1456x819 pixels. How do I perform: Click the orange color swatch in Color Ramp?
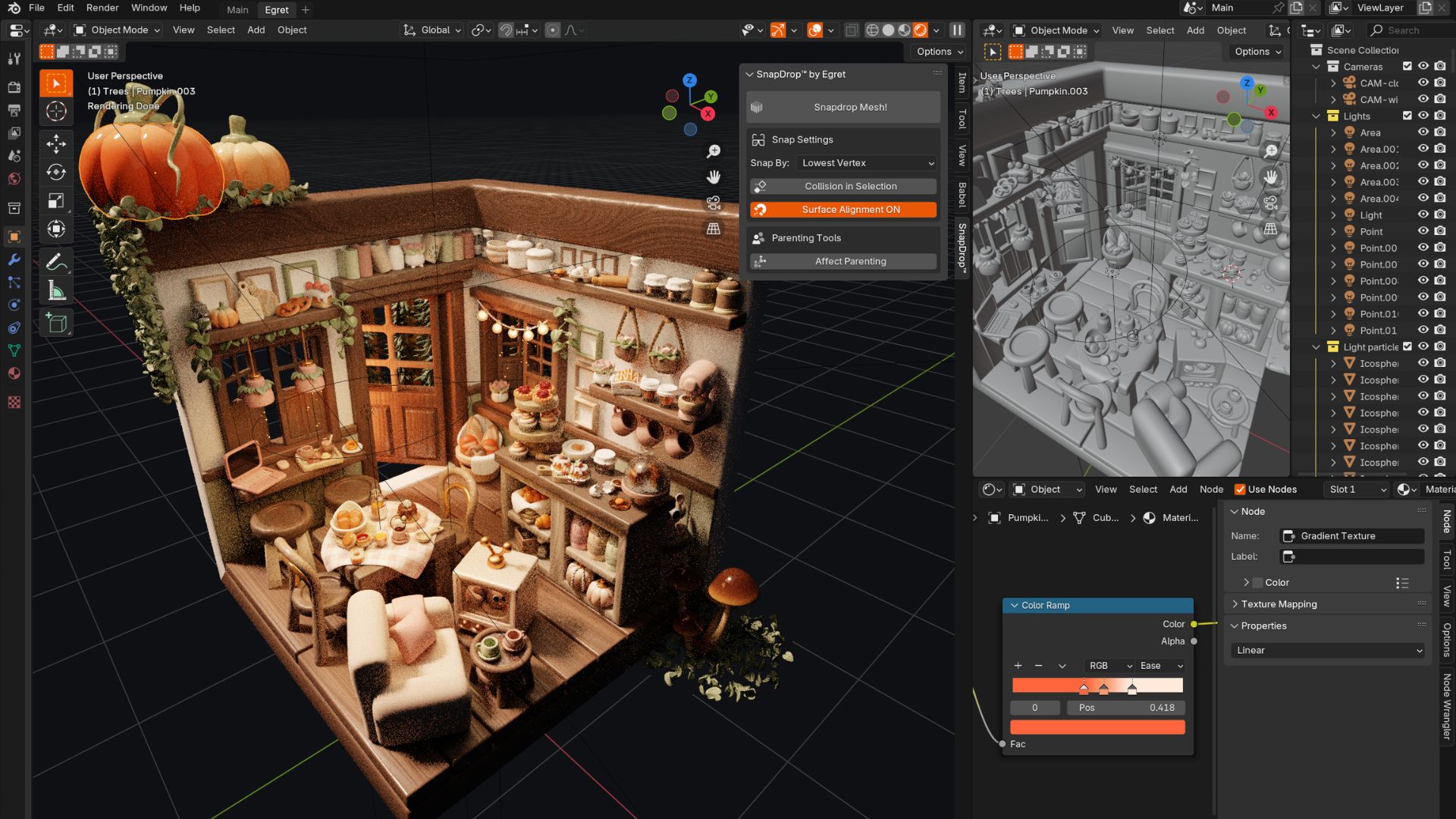pos(1097,727)
